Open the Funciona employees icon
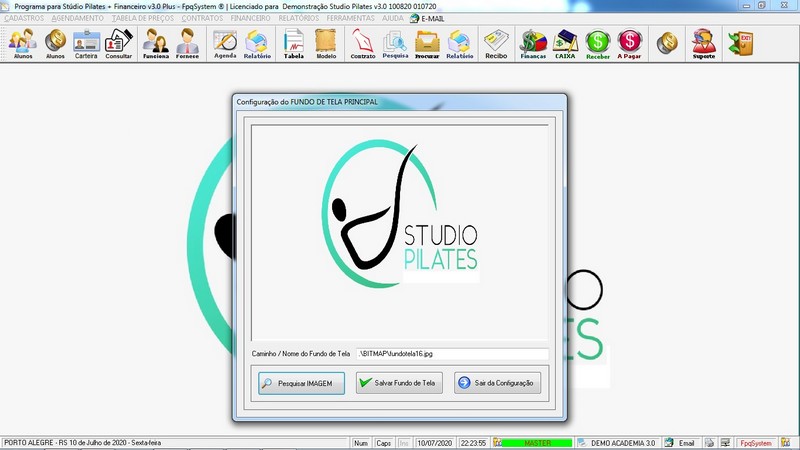This screenshot has width=800, height=450. coord(156,44)
